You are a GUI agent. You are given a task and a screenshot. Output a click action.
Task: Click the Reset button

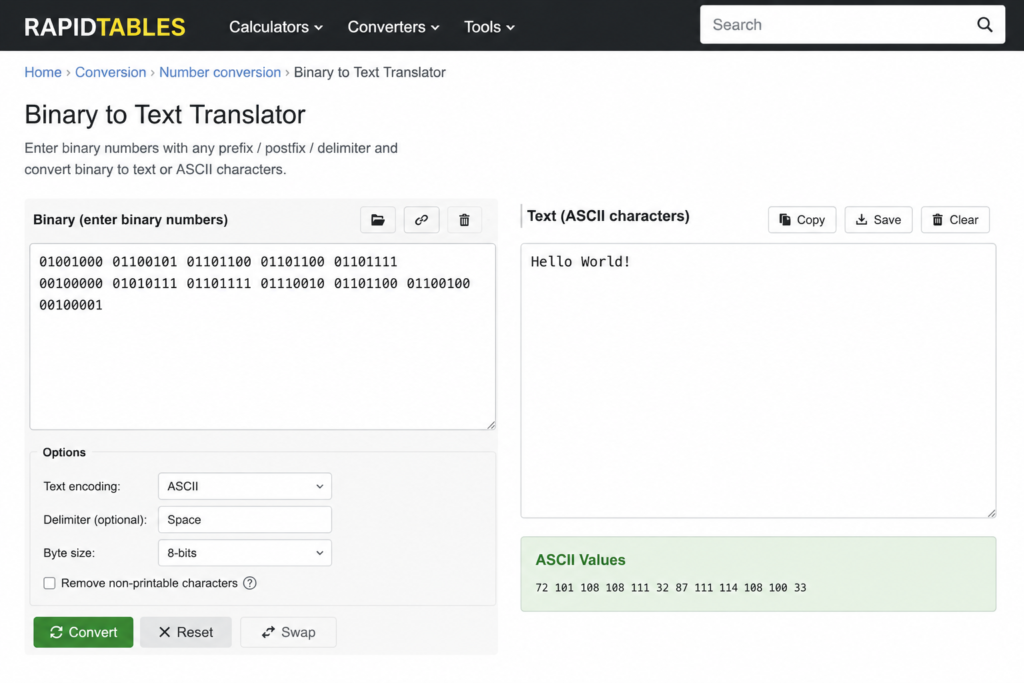click(186, 632)
